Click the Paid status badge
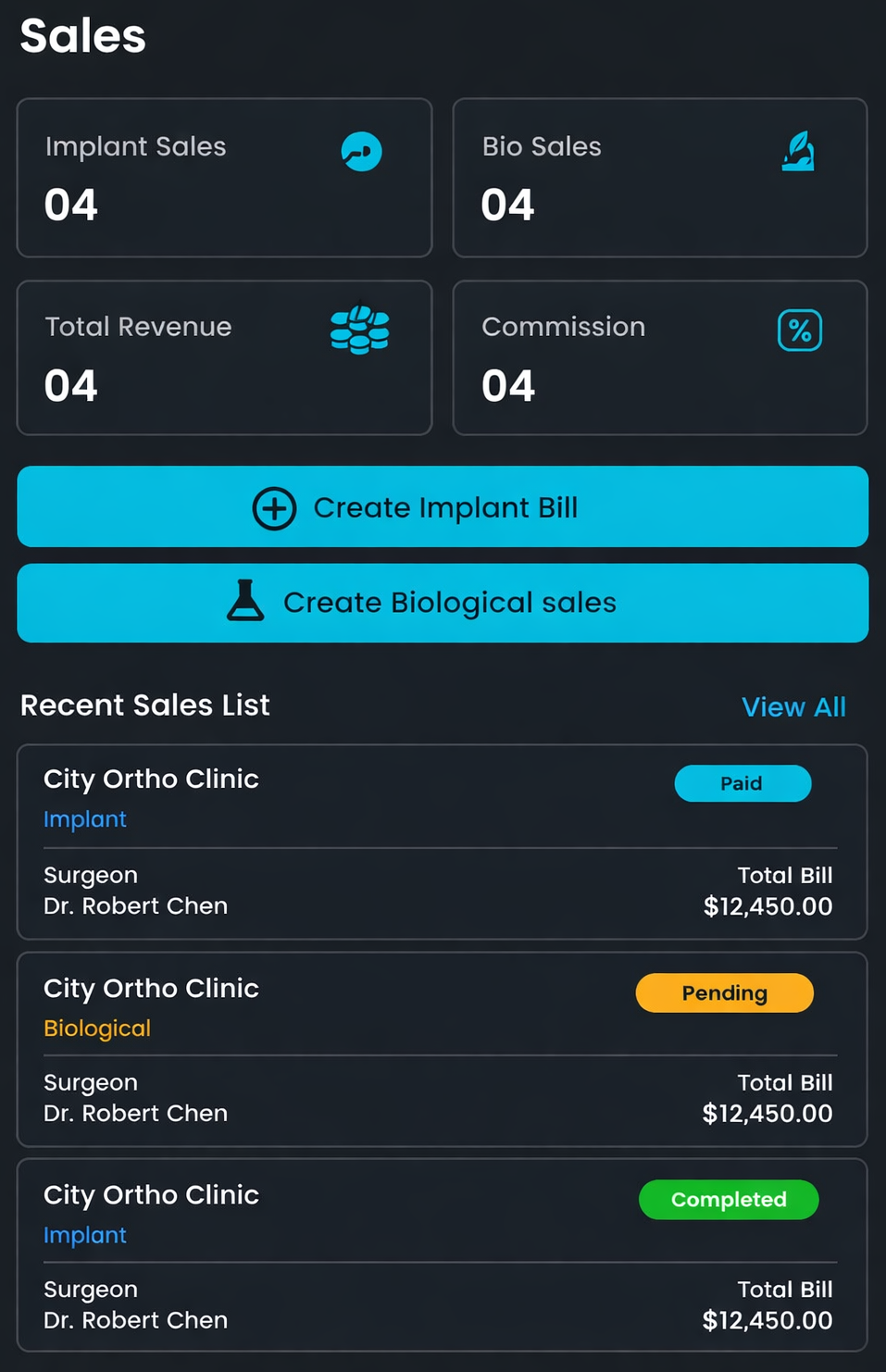The width and height of the screenshot is (886, 1372). [742, 783]
